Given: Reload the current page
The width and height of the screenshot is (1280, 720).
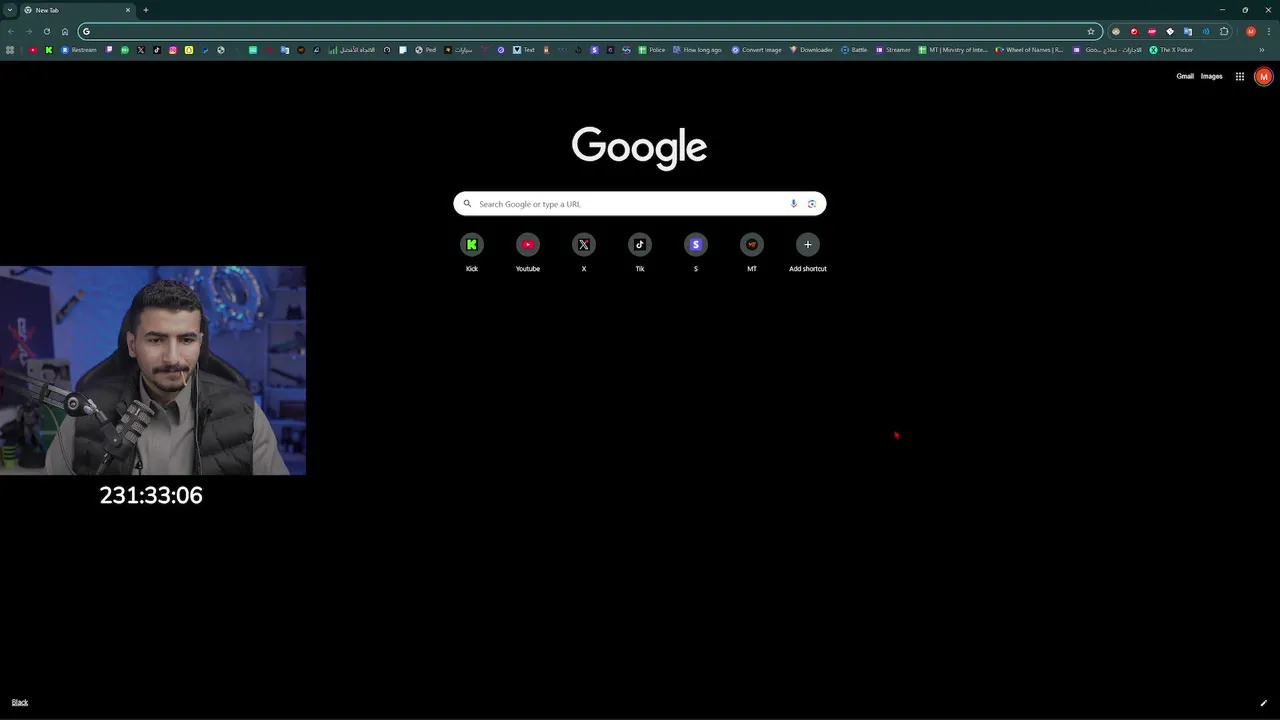Looking at the screenshot, I should coord(47,31).
